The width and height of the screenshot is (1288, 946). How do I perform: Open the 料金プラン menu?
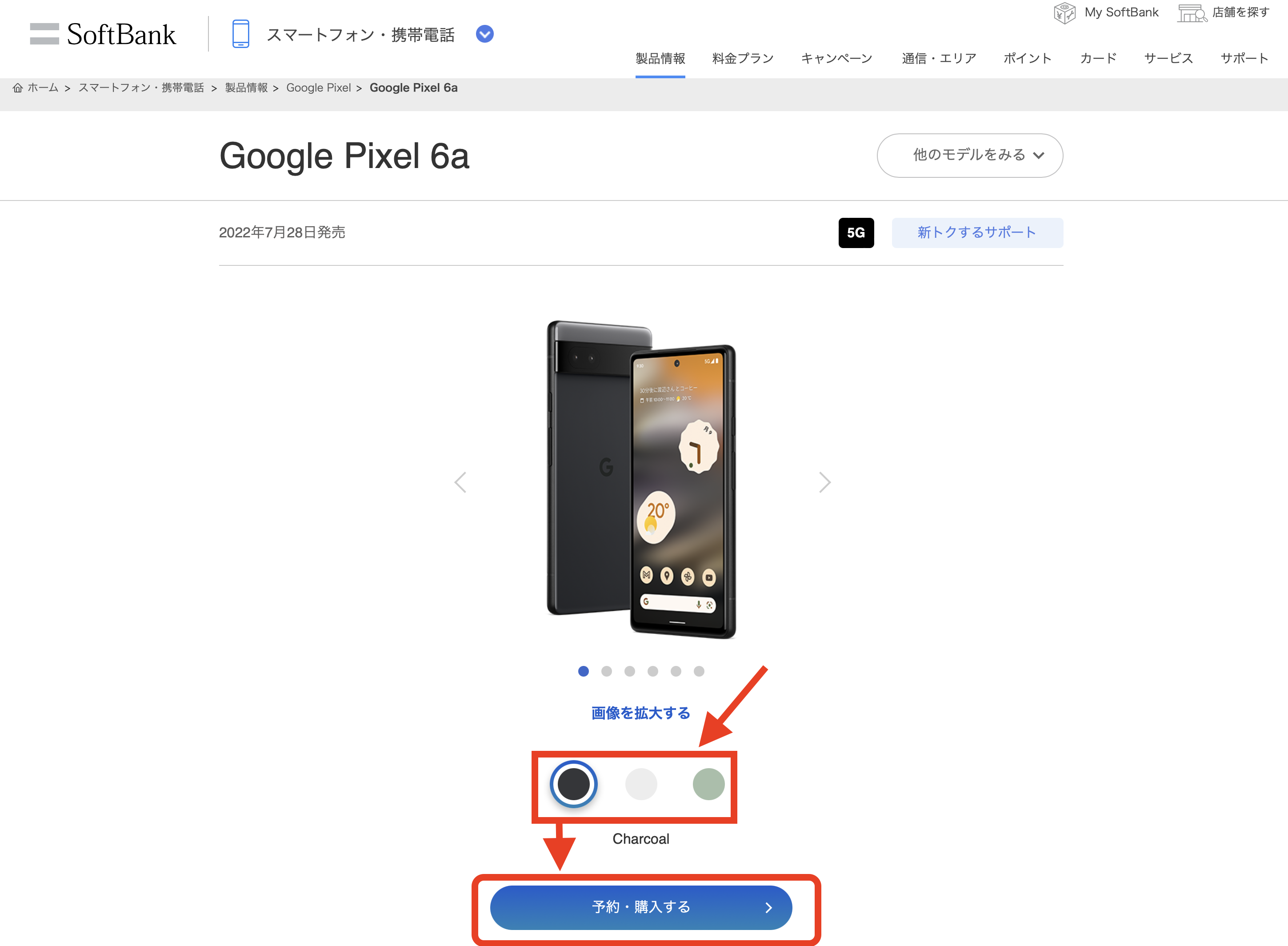click(743, 58)
